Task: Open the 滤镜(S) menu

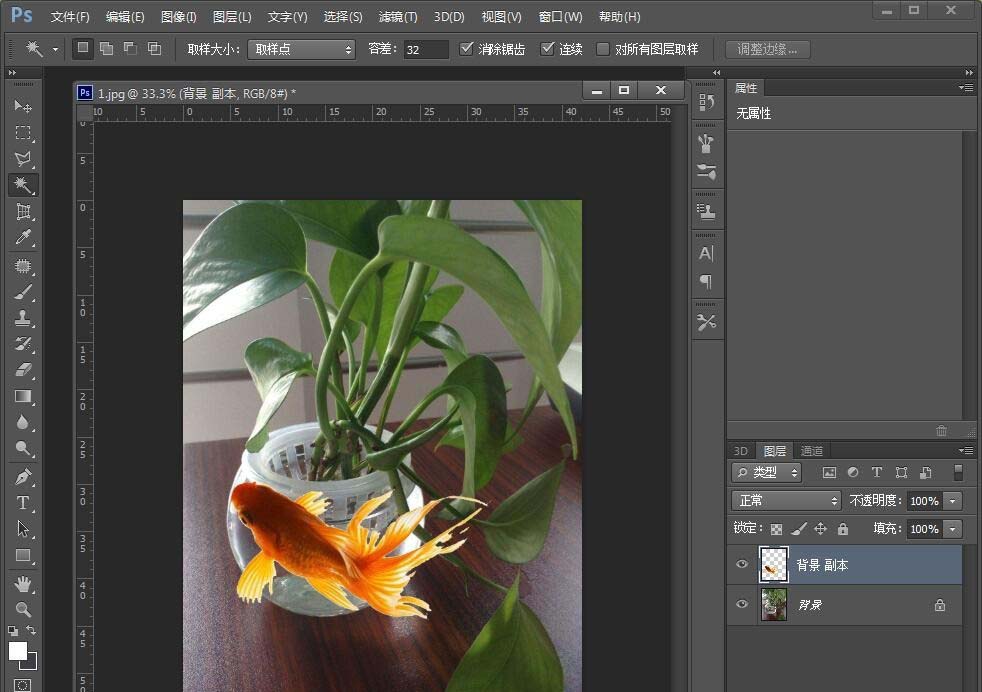Action: click(397, 16)
